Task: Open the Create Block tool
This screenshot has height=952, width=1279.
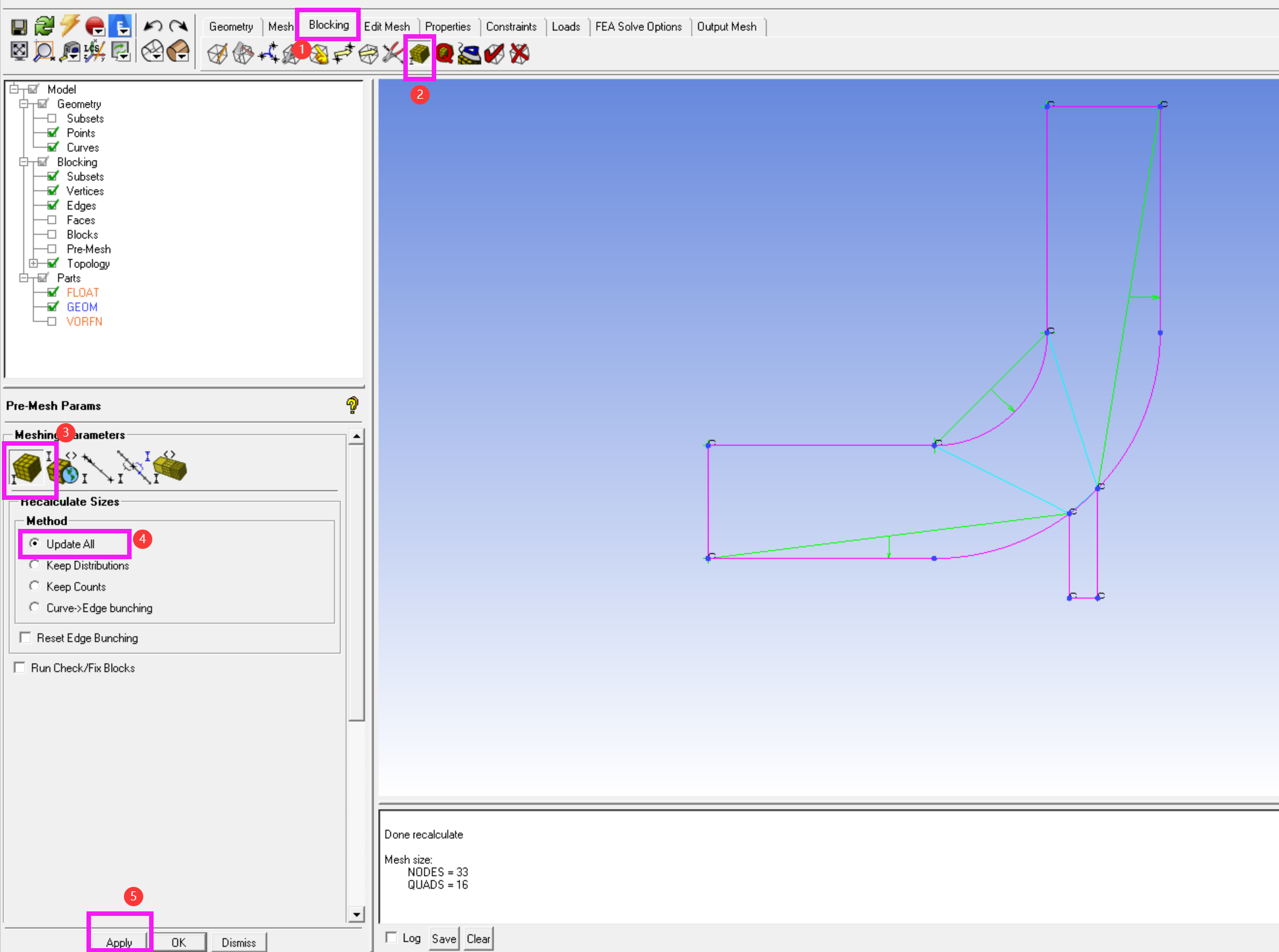Action: [x=217, y=54]
